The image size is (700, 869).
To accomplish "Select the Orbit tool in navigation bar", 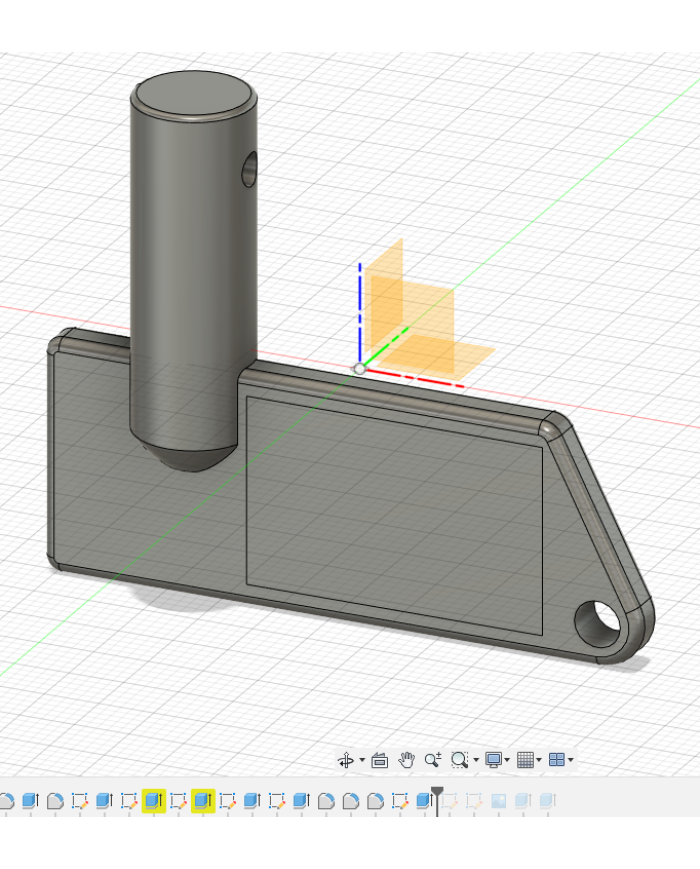I will coord(346,760).
